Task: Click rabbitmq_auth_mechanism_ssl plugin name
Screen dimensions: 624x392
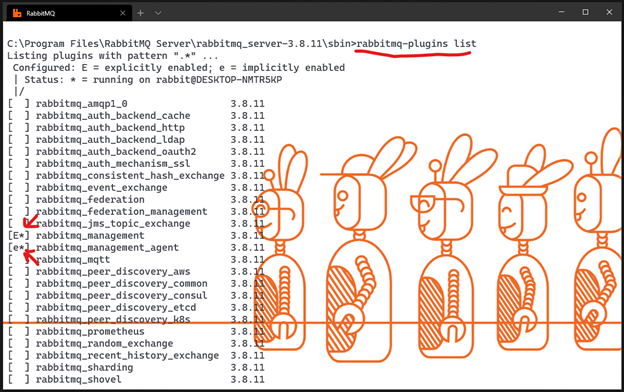Action: pos(113,164)
